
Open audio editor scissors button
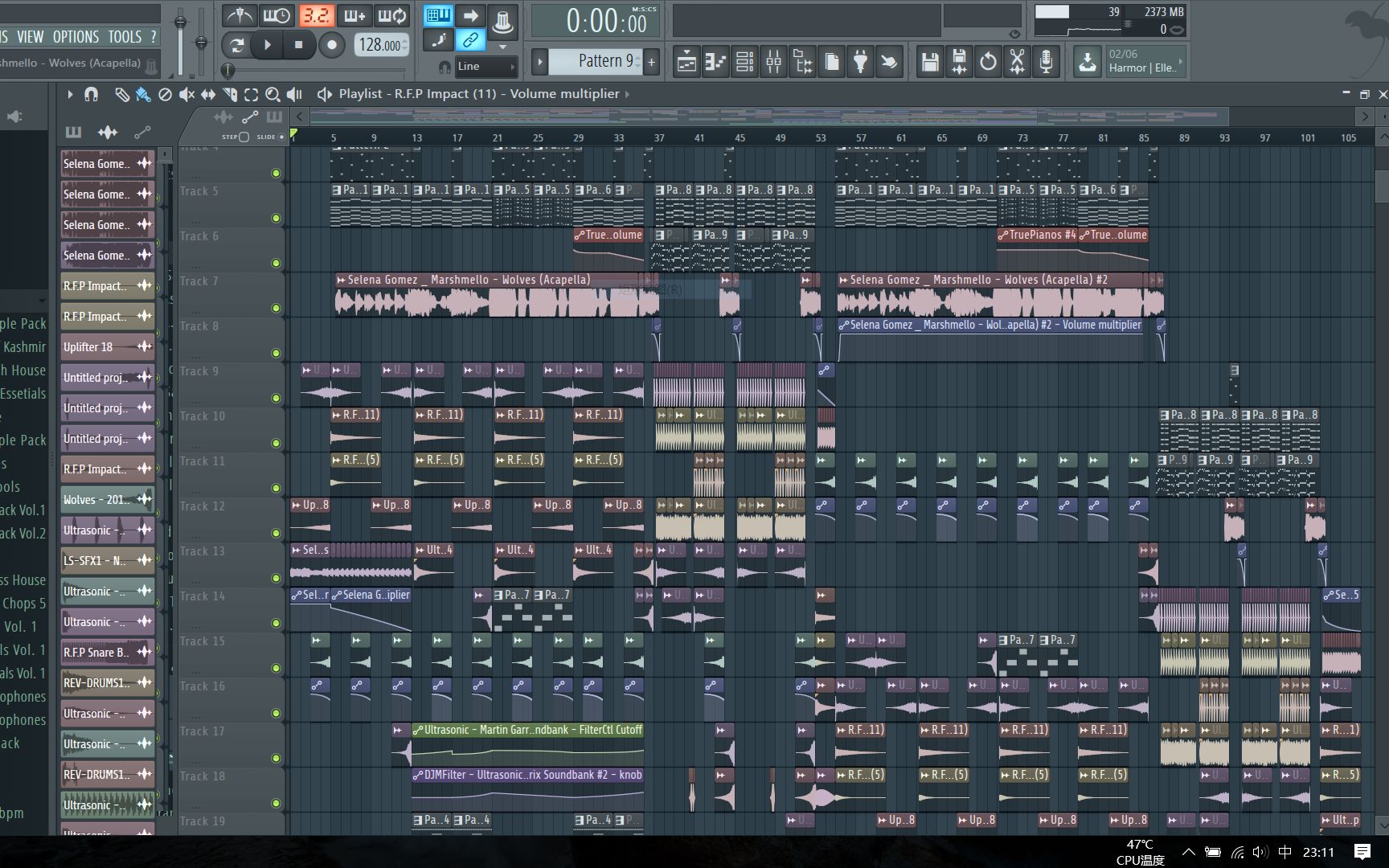tap(1017, 62)
